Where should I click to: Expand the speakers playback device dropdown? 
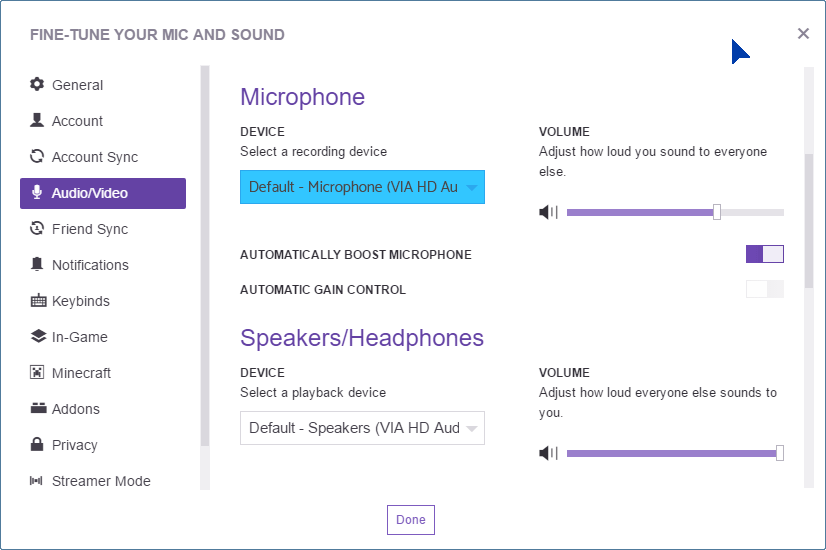tap(362, 428)
